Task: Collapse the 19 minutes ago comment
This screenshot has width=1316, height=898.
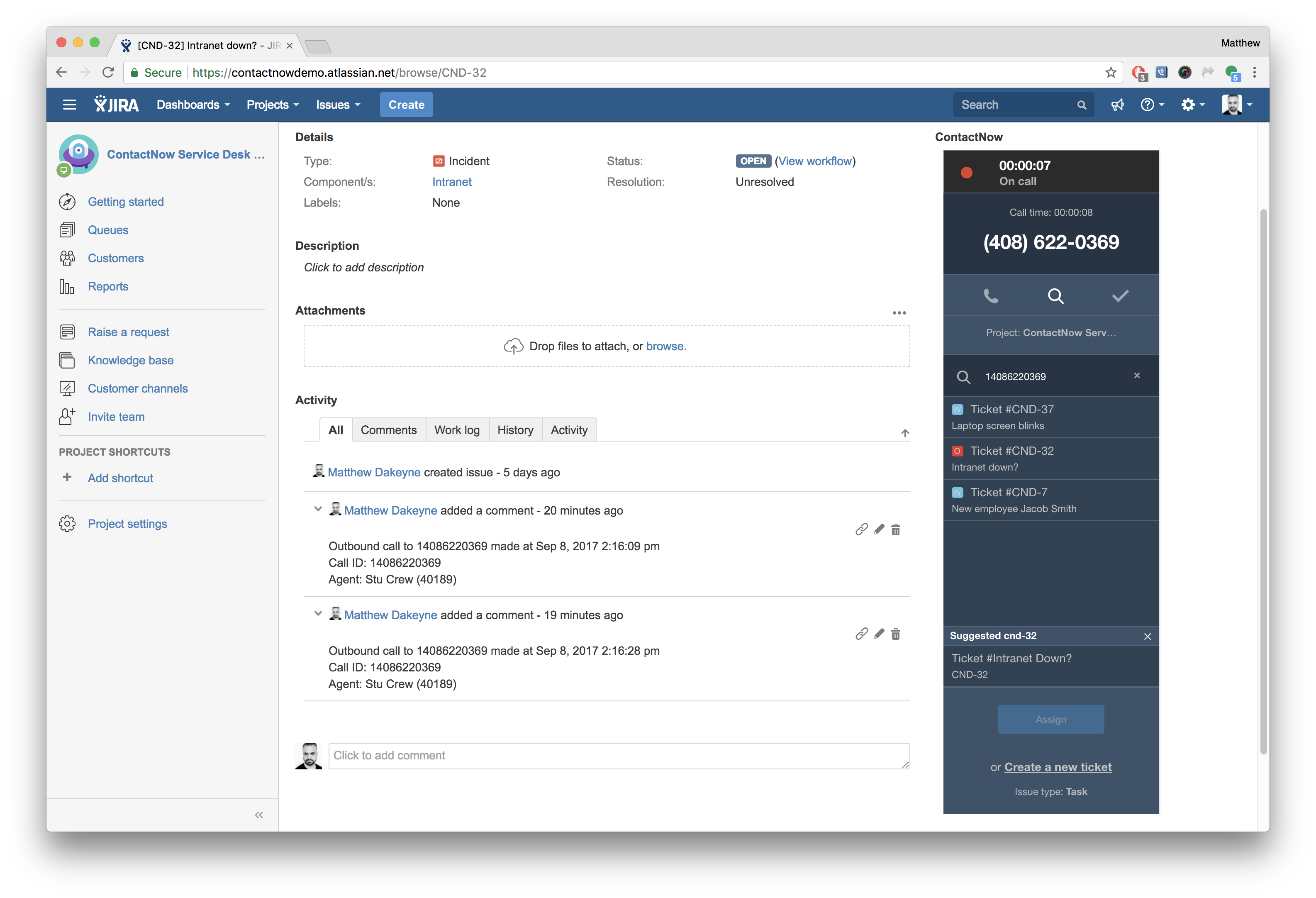Action: point(318,614)
